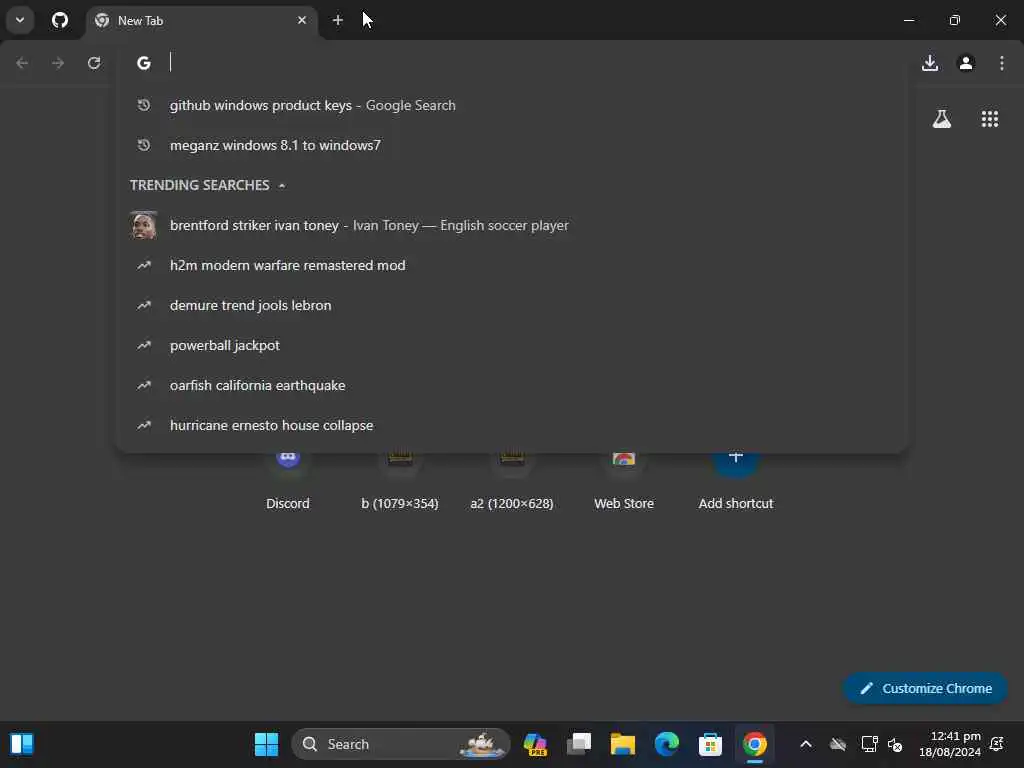Close the New Tab tab
The image size is (1024, 768).
pyautogui.click(x=302, y=20)
